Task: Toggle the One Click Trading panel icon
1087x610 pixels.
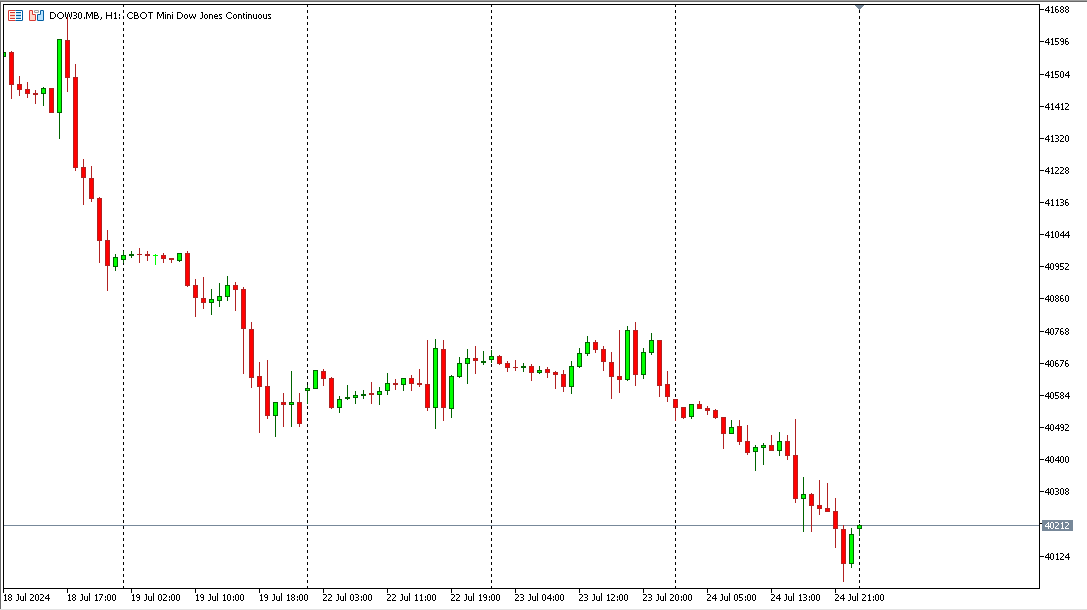Action: click(x=36, y=15)
